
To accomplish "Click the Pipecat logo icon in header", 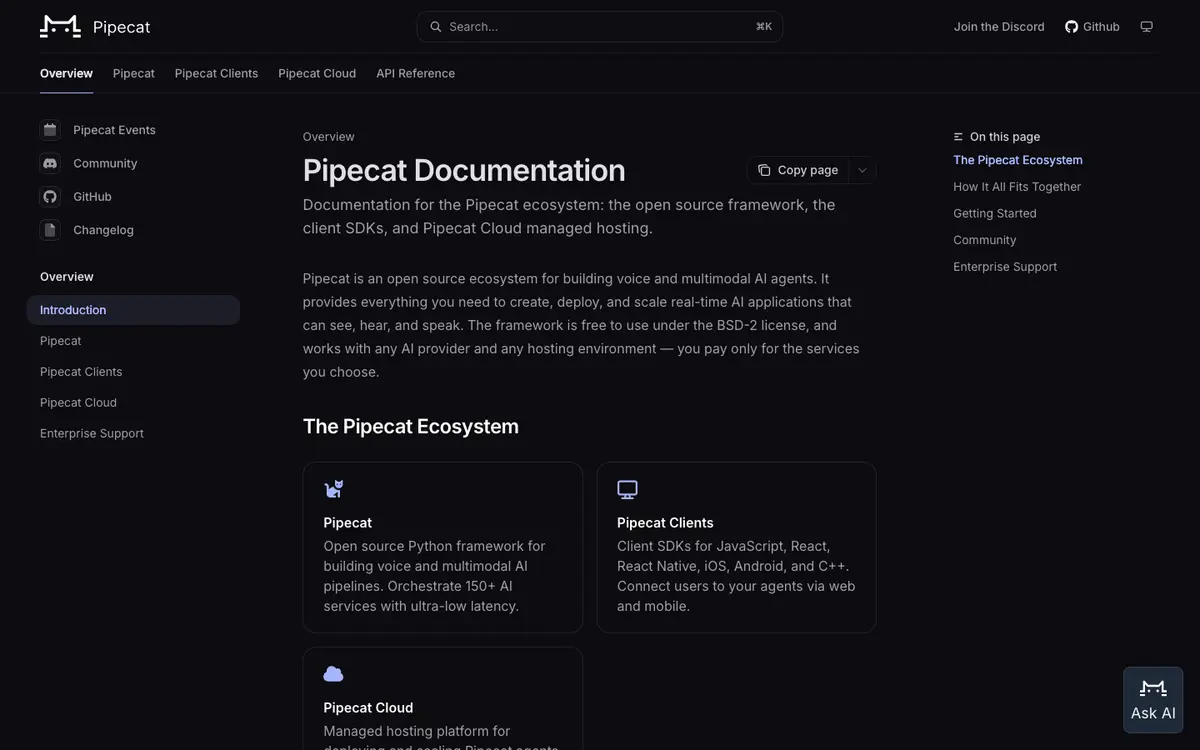I will [60, 27].
